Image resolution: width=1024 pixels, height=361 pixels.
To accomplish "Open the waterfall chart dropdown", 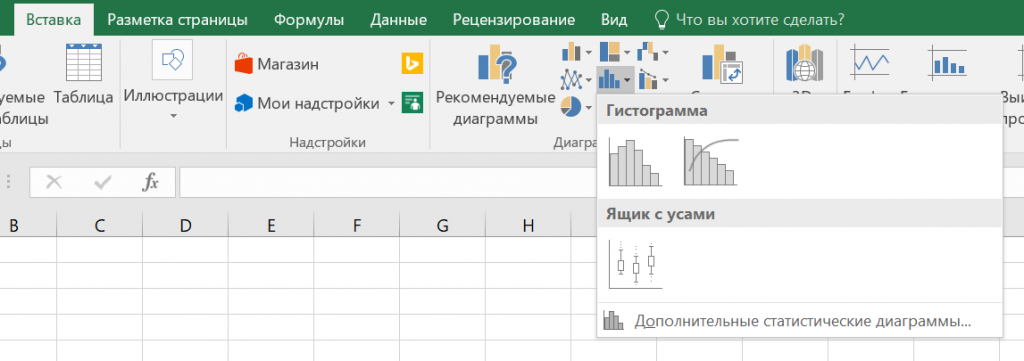I will tap(652, 51).
